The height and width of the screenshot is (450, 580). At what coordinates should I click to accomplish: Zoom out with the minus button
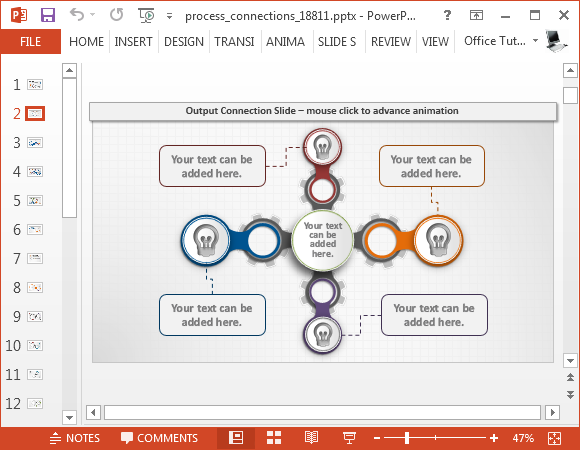click(x=377, y=438)
